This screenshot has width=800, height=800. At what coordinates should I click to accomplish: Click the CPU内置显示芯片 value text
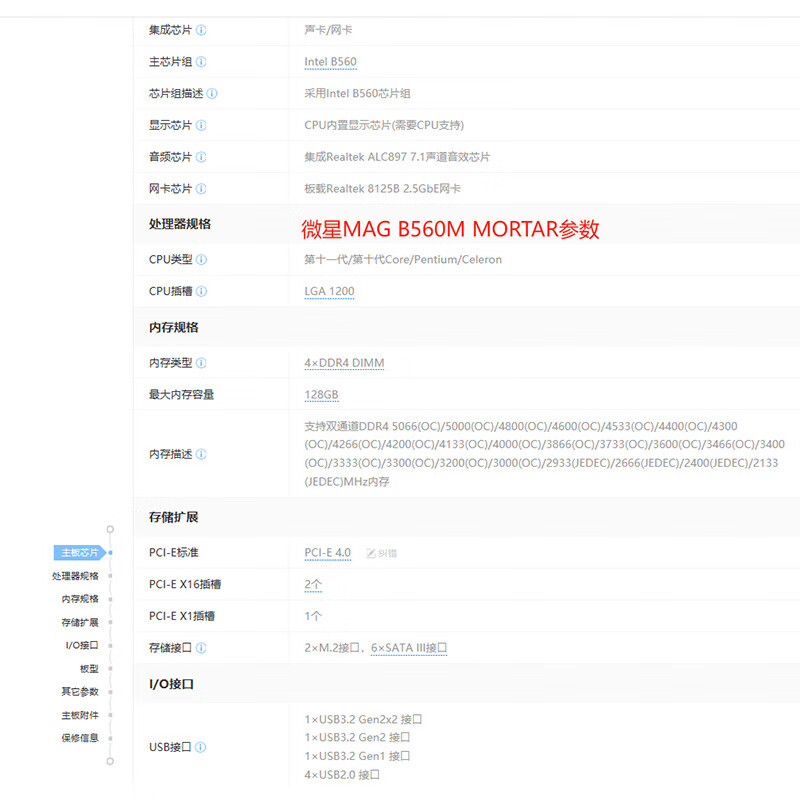[384, 125]
